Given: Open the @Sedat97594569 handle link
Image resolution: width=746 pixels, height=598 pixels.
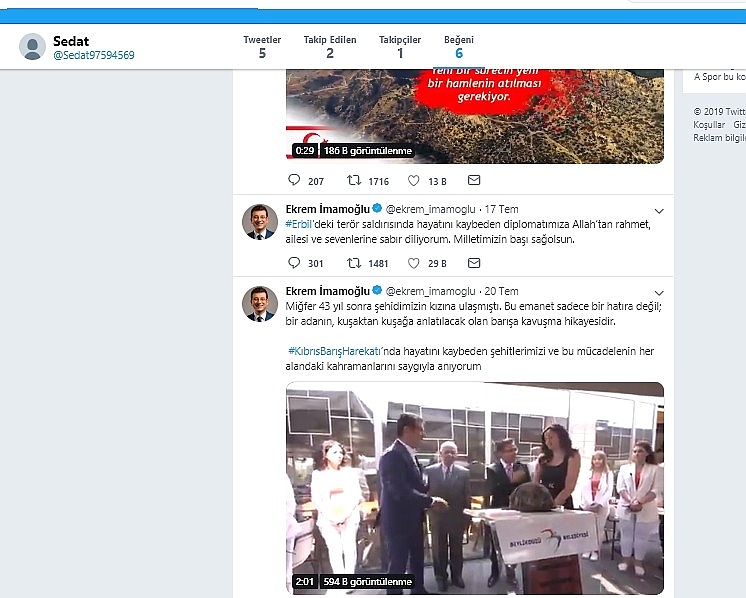Looking at the screenshot, I should pos(93,55).
